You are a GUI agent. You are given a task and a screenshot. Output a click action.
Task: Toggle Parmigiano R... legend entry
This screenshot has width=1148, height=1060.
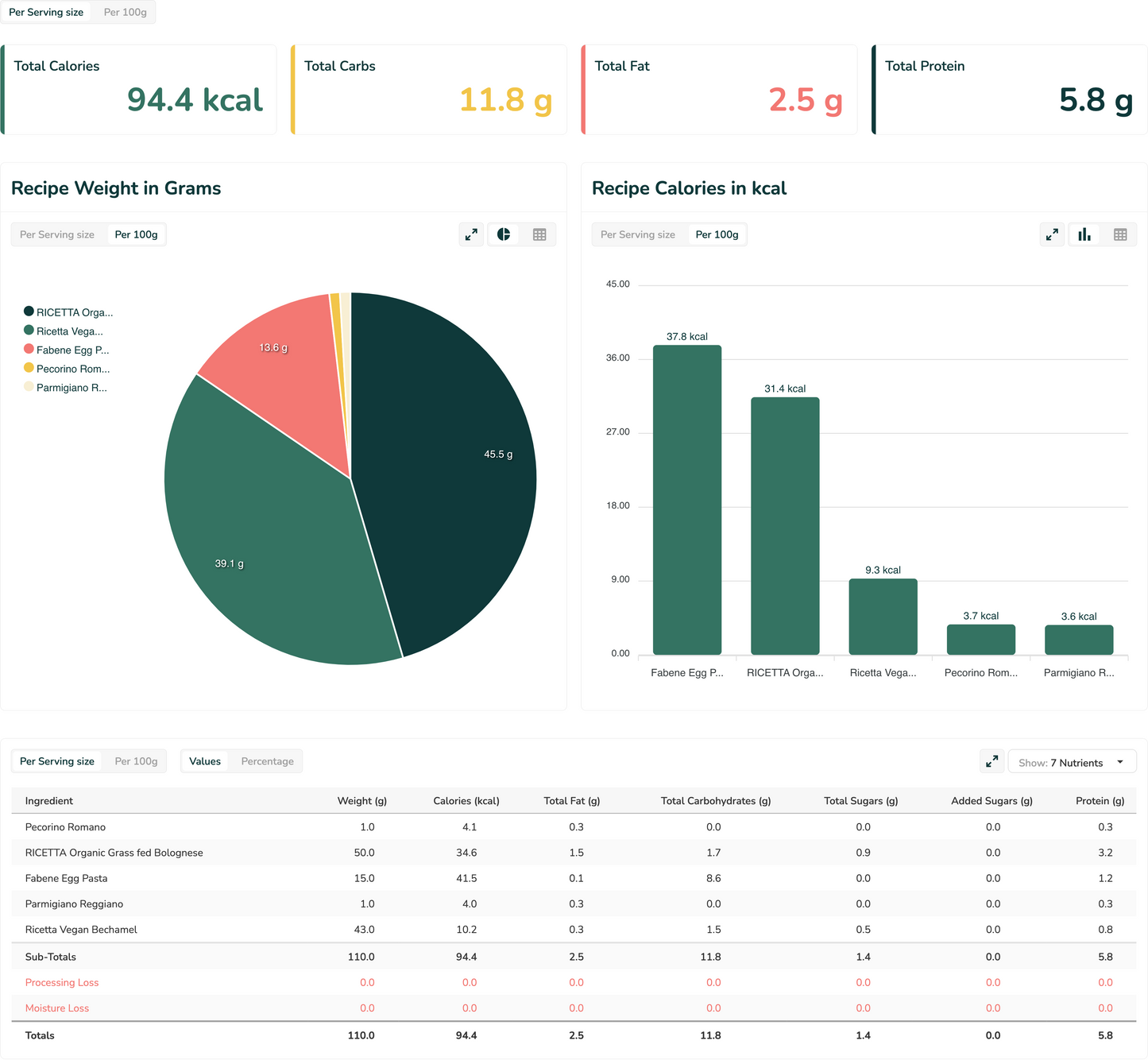tap(66, 388)
